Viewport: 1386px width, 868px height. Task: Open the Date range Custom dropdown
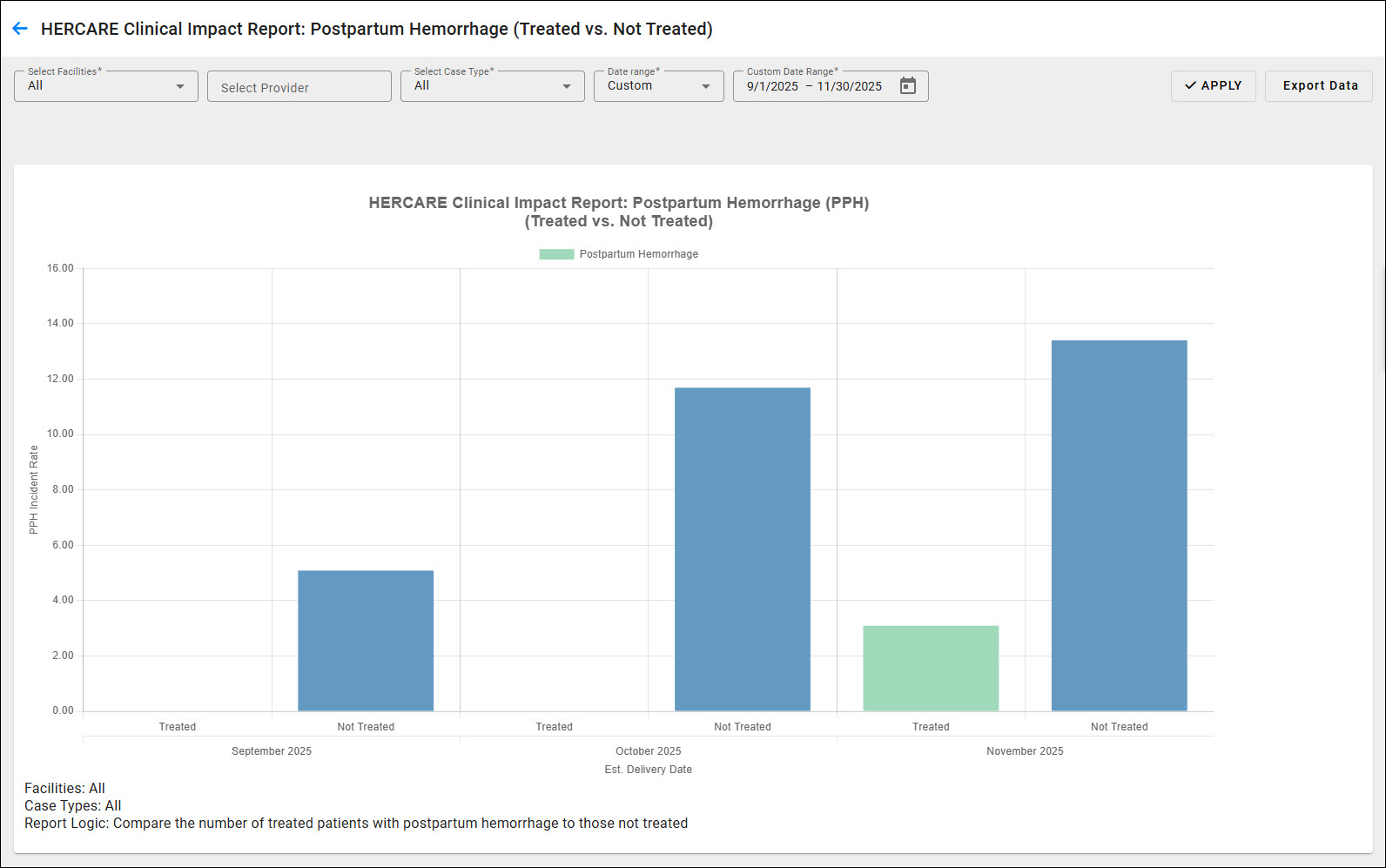coord(658,86)
